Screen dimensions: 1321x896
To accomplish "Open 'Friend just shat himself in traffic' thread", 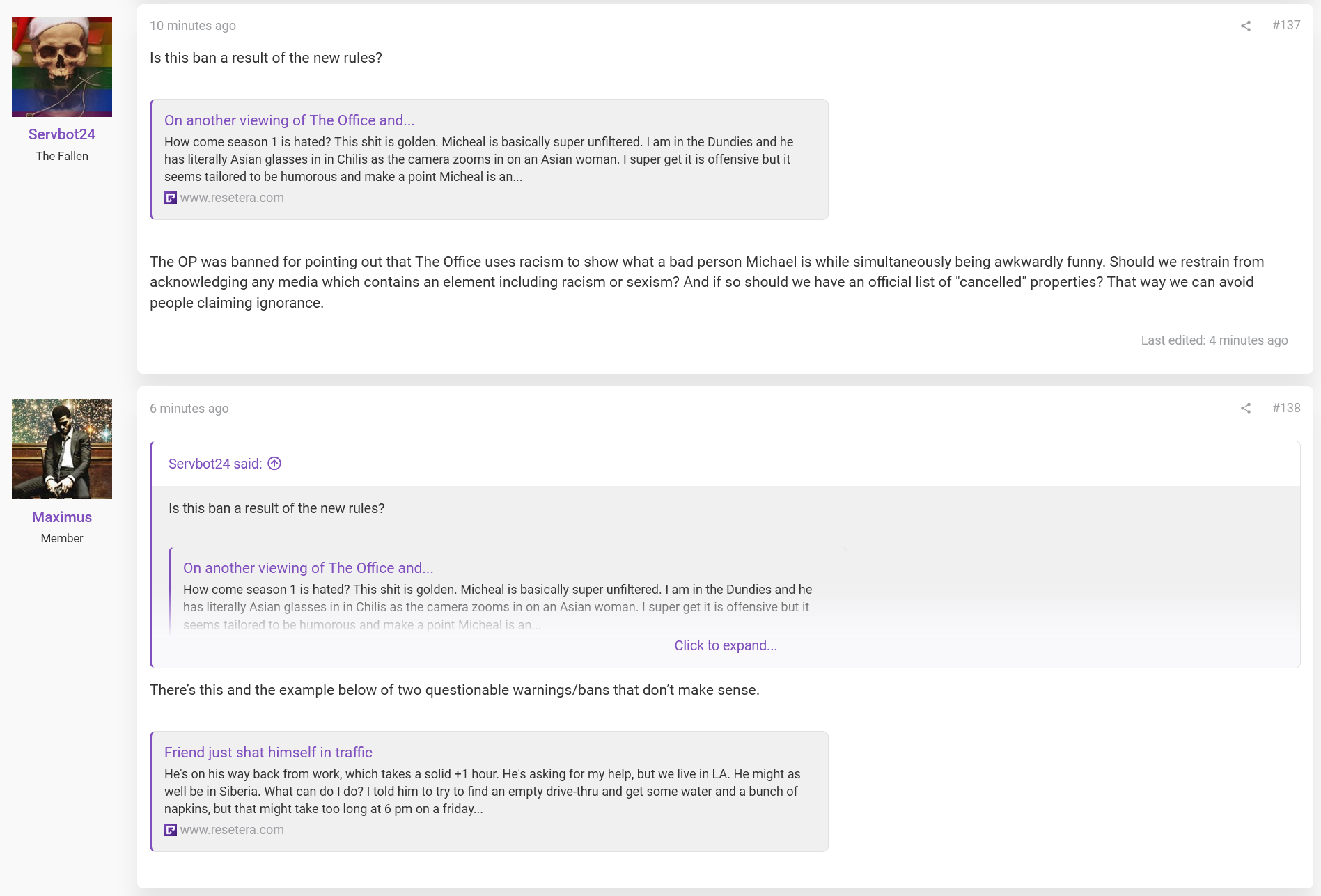I will 268,753.
